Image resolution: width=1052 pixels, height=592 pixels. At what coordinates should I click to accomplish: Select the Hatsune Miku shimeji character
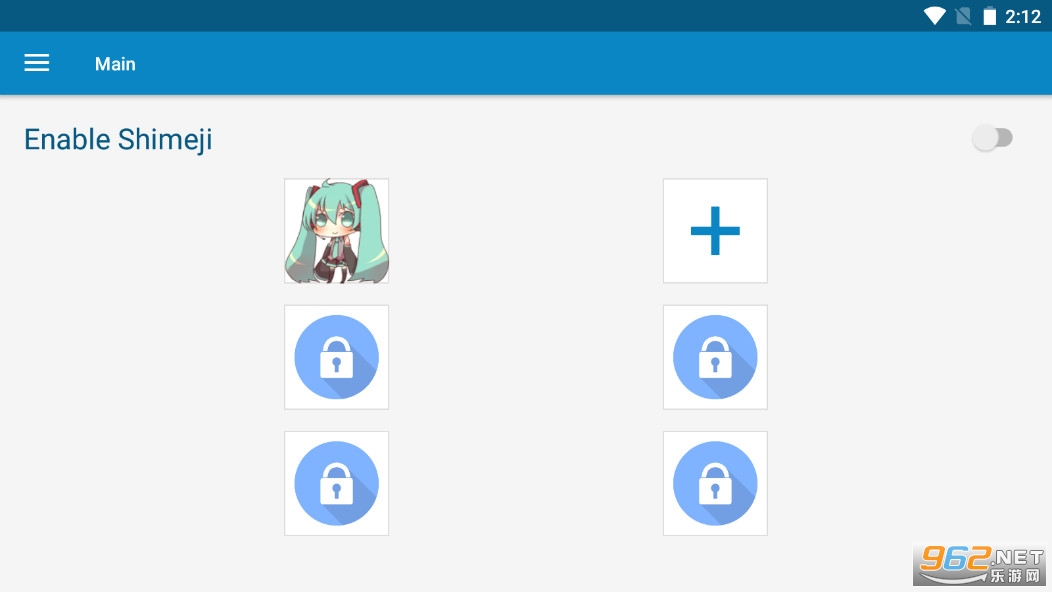tap(336, 231)
